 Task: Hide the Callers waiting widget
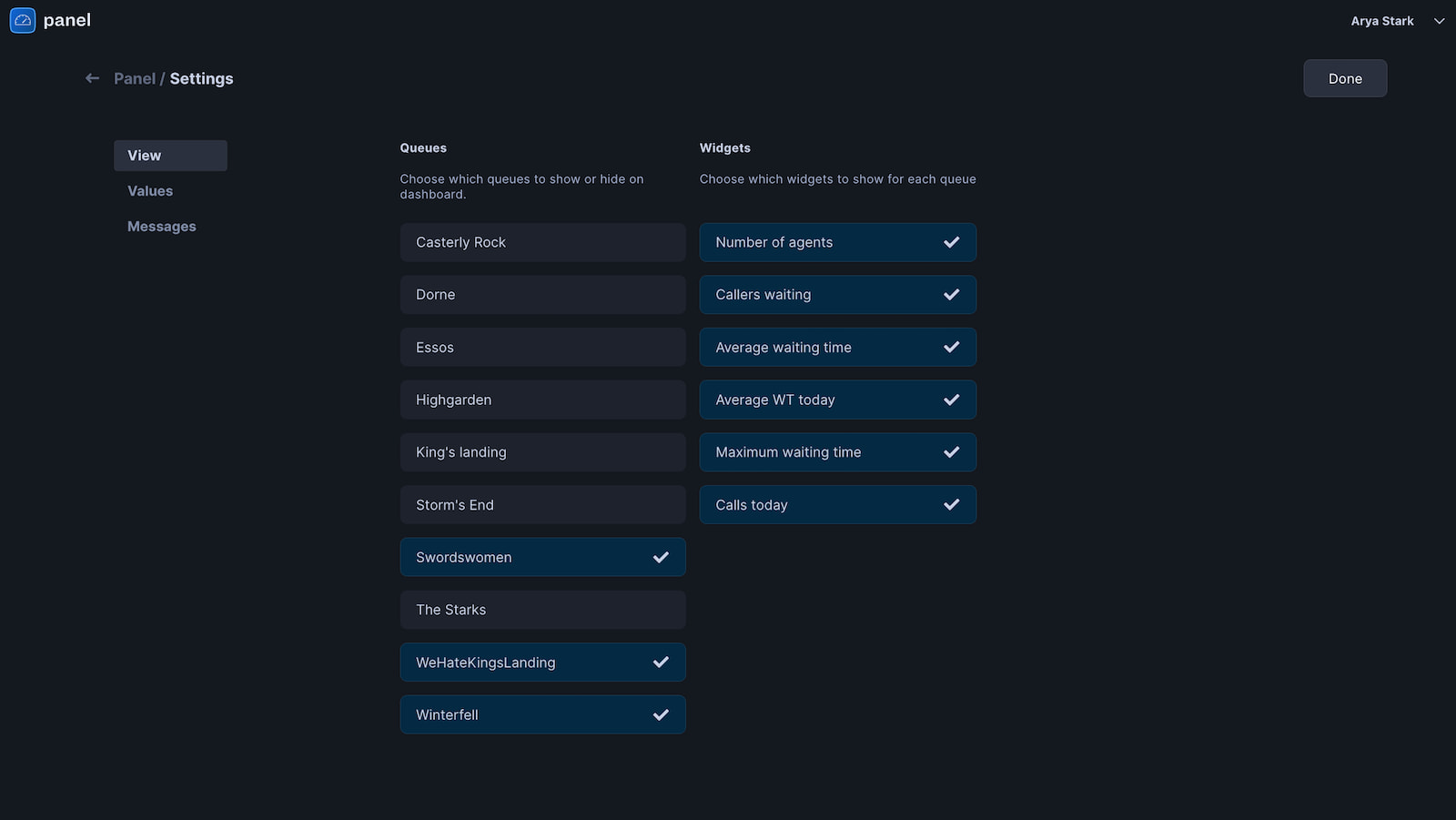coord(838,295)
